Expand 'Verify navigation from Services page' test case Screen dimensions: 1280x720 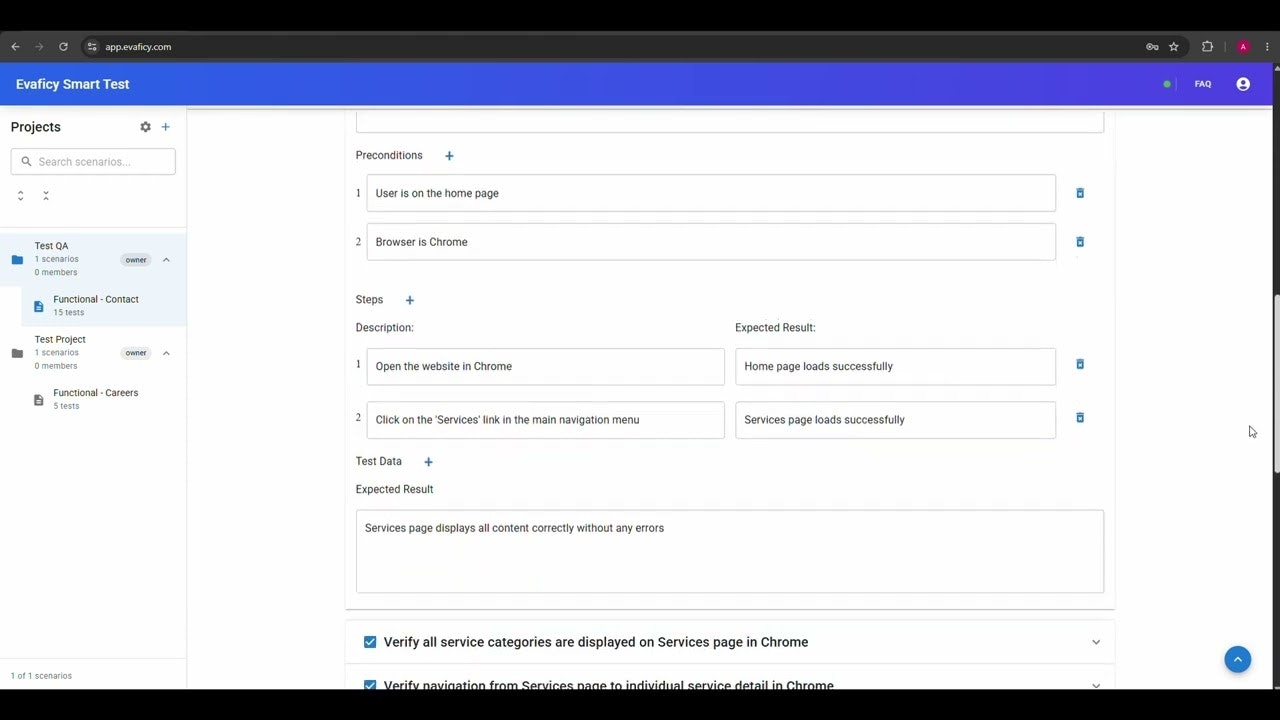coord(1096,685)
